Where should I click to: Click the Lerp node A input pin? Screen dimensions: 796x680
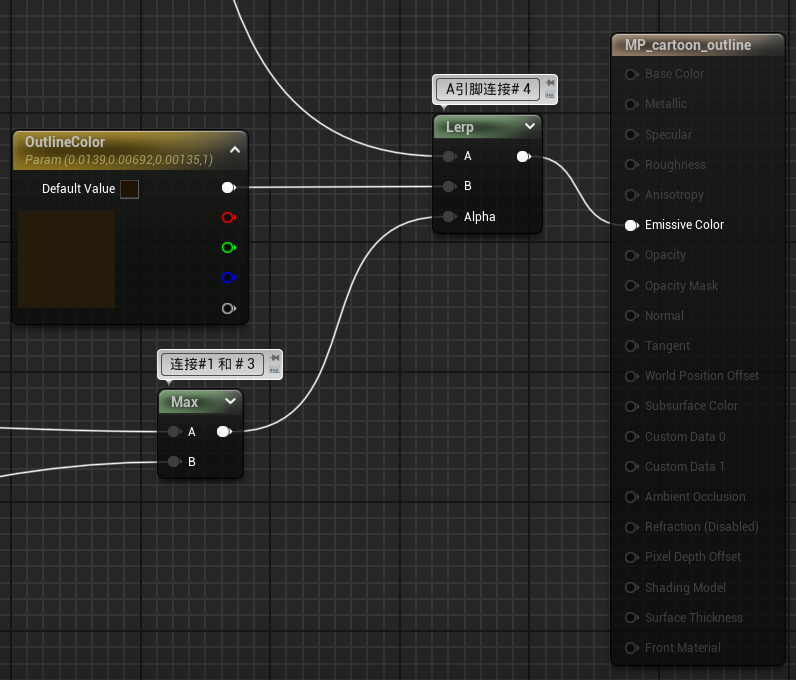tap(449, 156)
